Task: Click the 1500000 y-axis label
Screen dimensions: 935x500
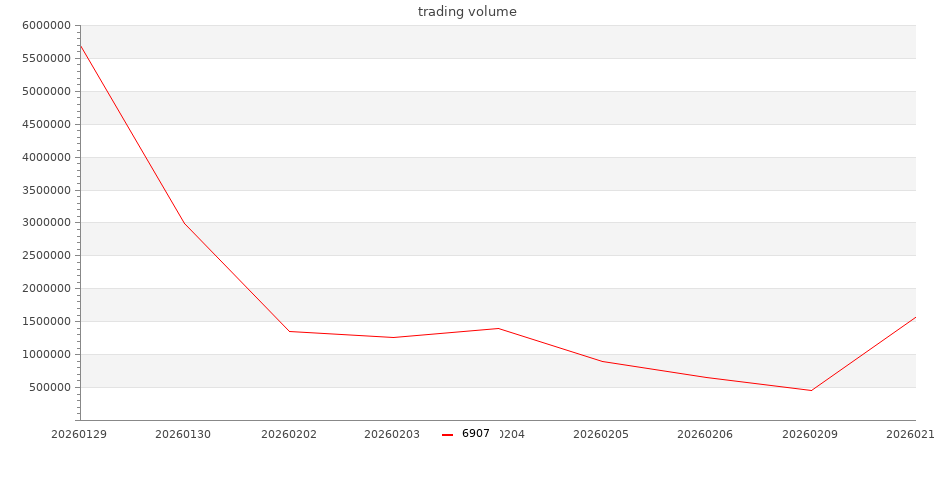Action: (x=46, y=322)
